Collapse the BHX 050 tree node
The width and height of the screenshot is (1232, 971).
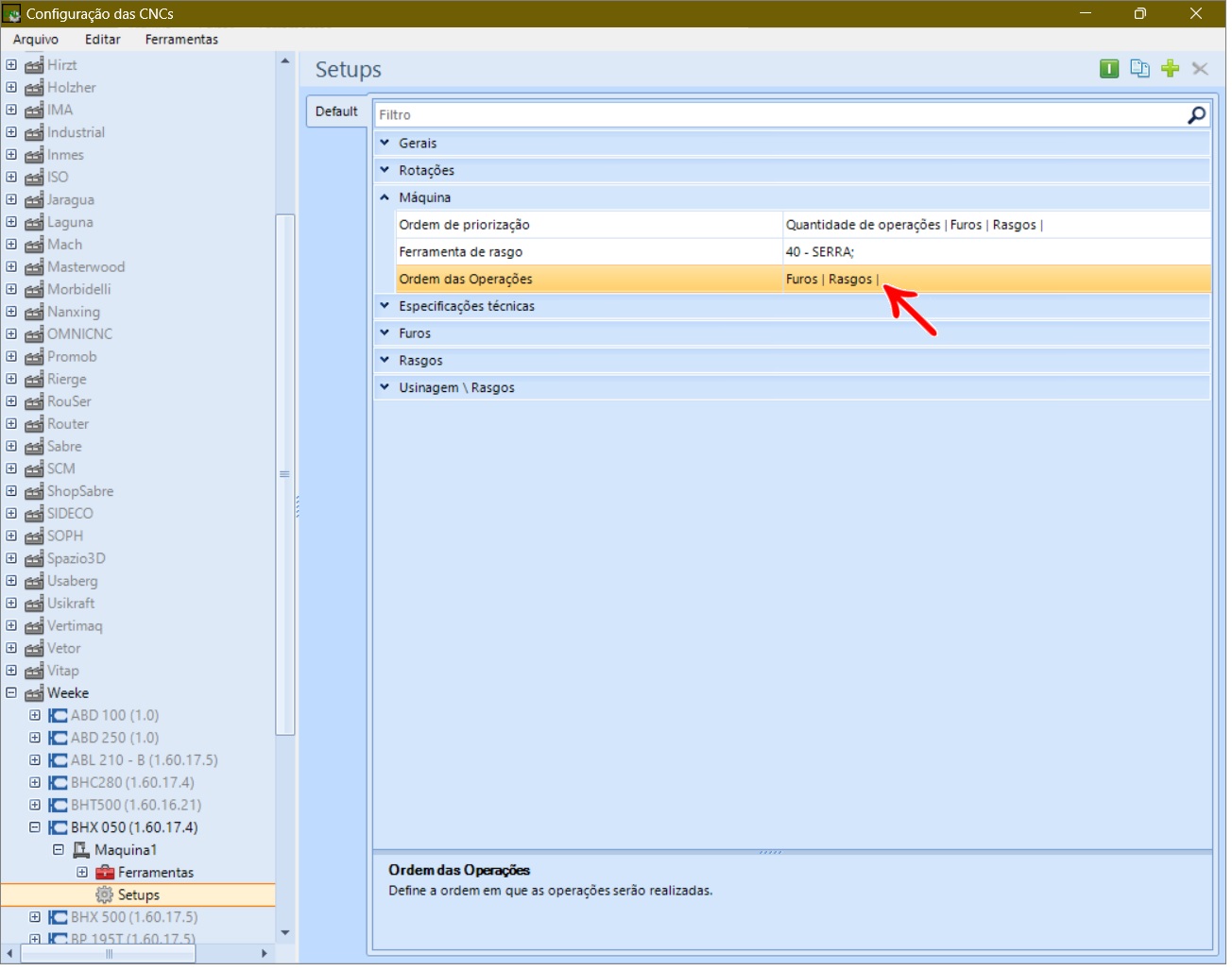tap(35, 827)
